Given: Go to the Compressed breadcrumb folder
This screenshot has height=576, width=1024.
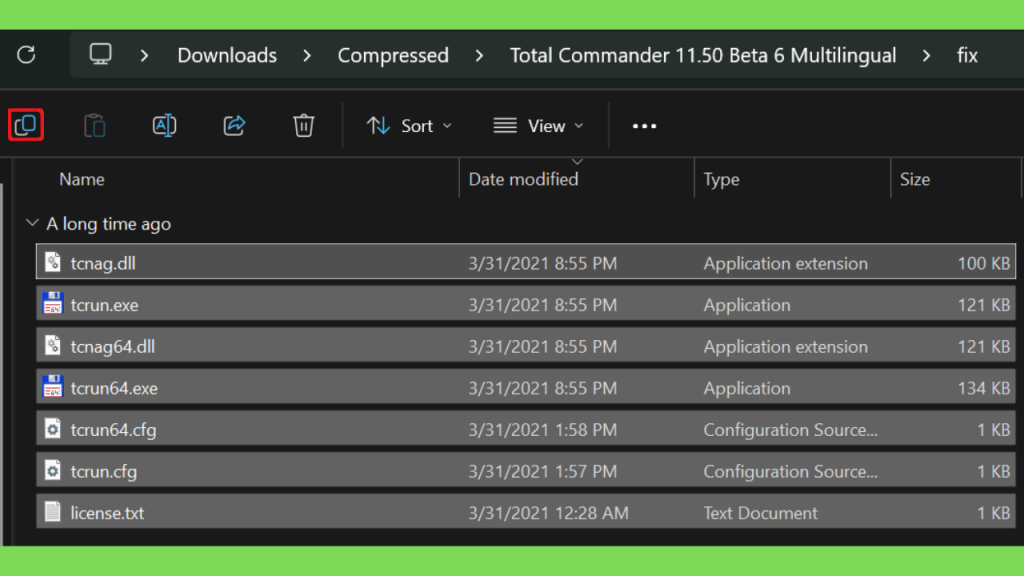Looking at the screenshot, I should coord(393,56).
